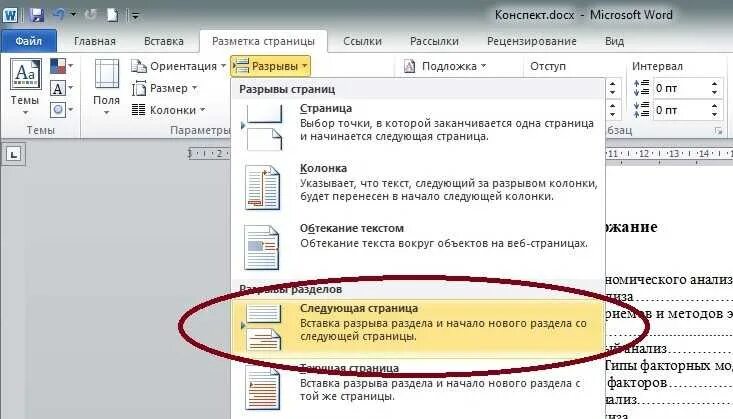Open the Рассылки tab
The height and width of the screenshot is (419, 733).
coord(434,41)
